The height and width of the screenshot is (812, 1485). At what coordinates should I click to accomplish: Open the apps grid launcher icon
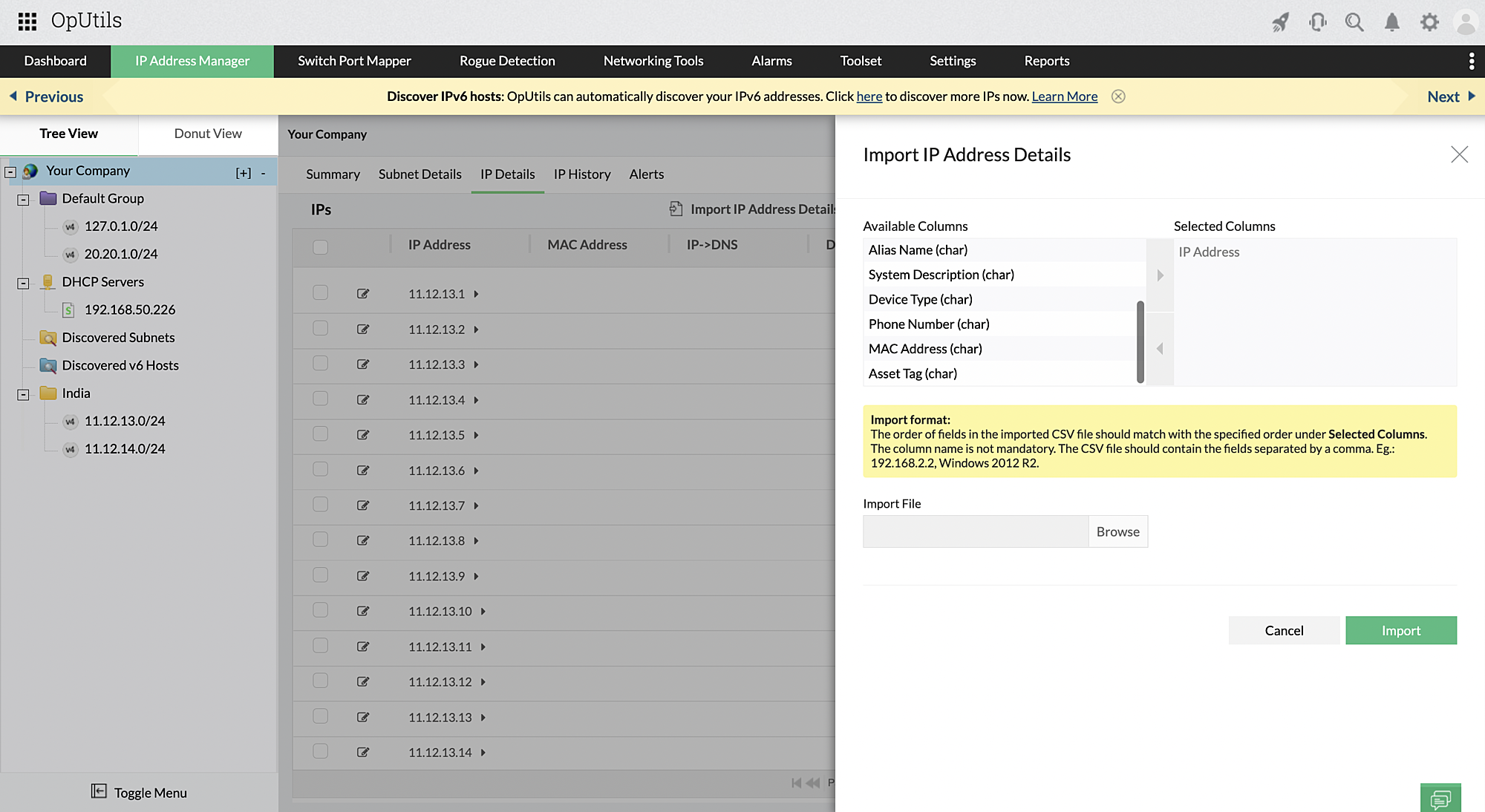tap(27, 22)
